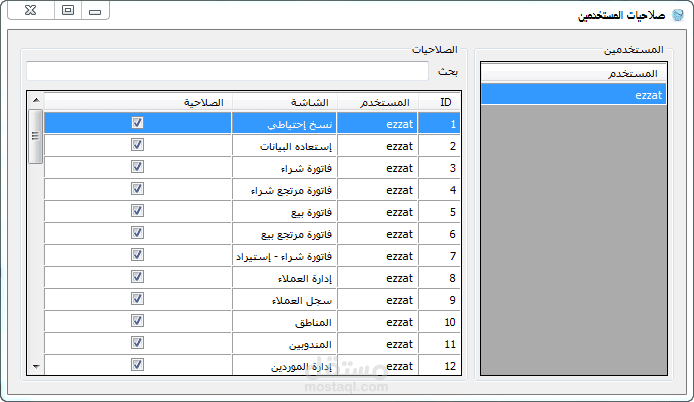This screenshot has height=402, width=694.
Task: Click ID cell with value 2
Action: (440, 145)
